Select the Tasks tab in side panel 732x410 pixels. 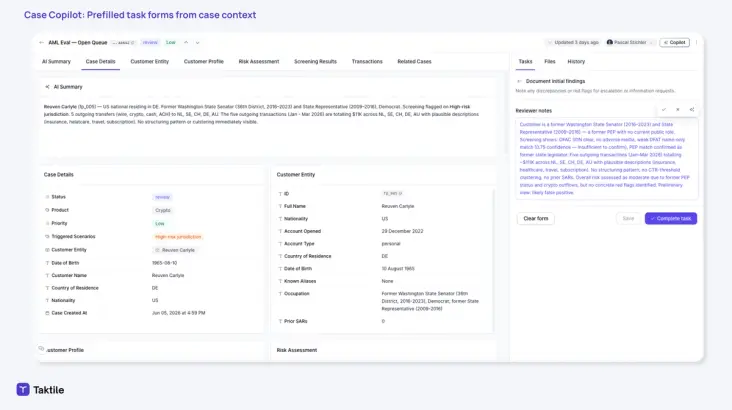click(x=525, y=62)
